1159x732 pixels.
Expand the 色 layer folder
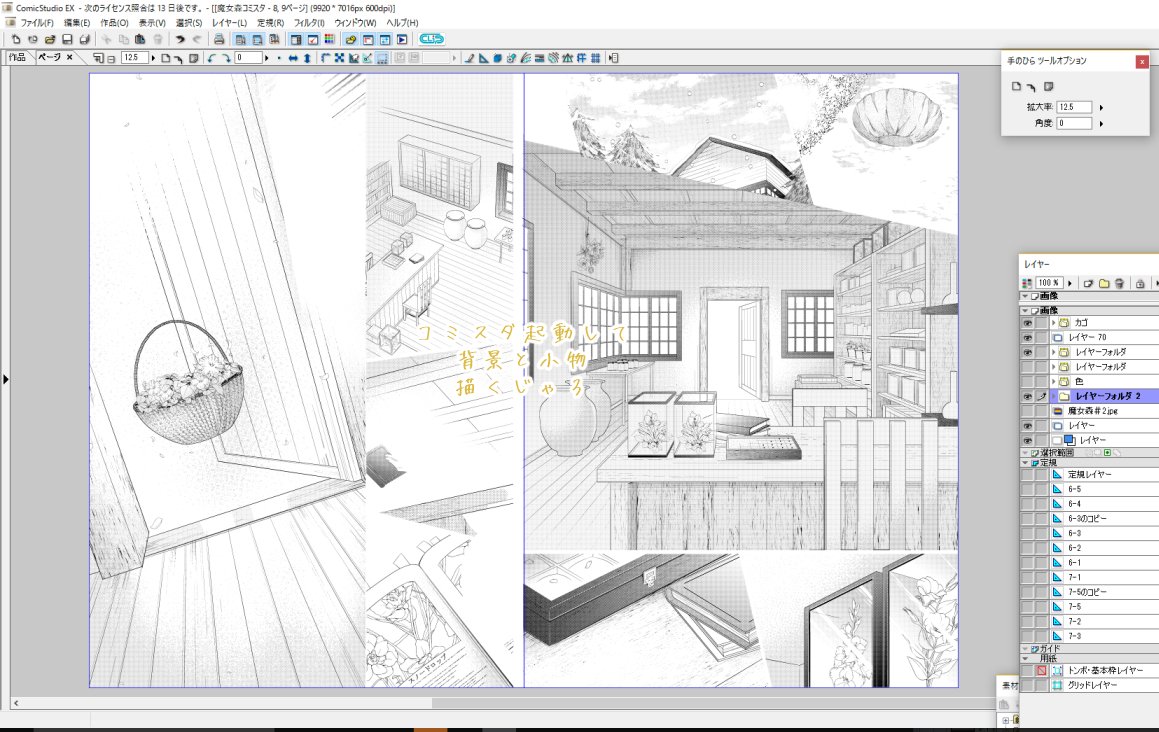pos(1054,382)
